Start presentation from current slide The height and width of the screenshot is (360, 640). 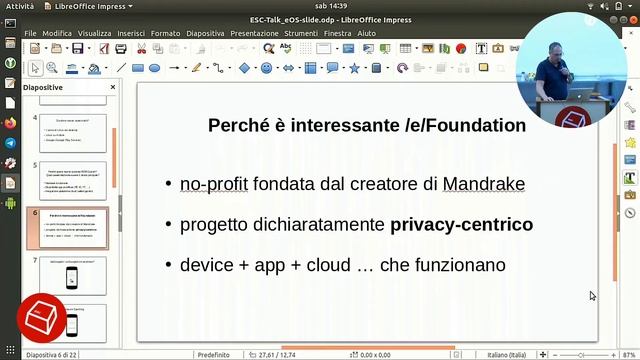[x=385, y=49]
